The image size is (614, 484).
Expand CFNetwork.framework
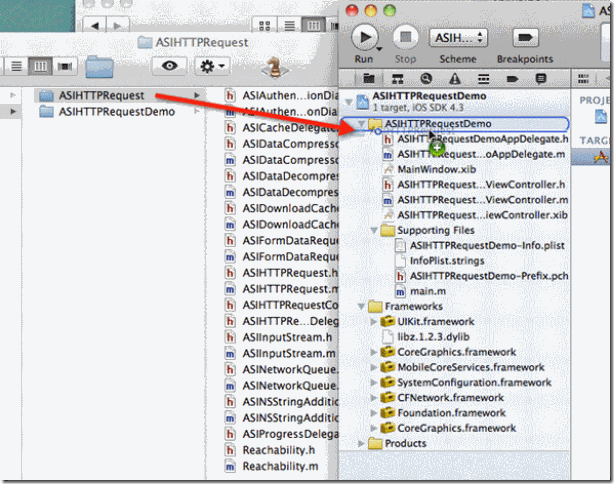click(374, 398)
